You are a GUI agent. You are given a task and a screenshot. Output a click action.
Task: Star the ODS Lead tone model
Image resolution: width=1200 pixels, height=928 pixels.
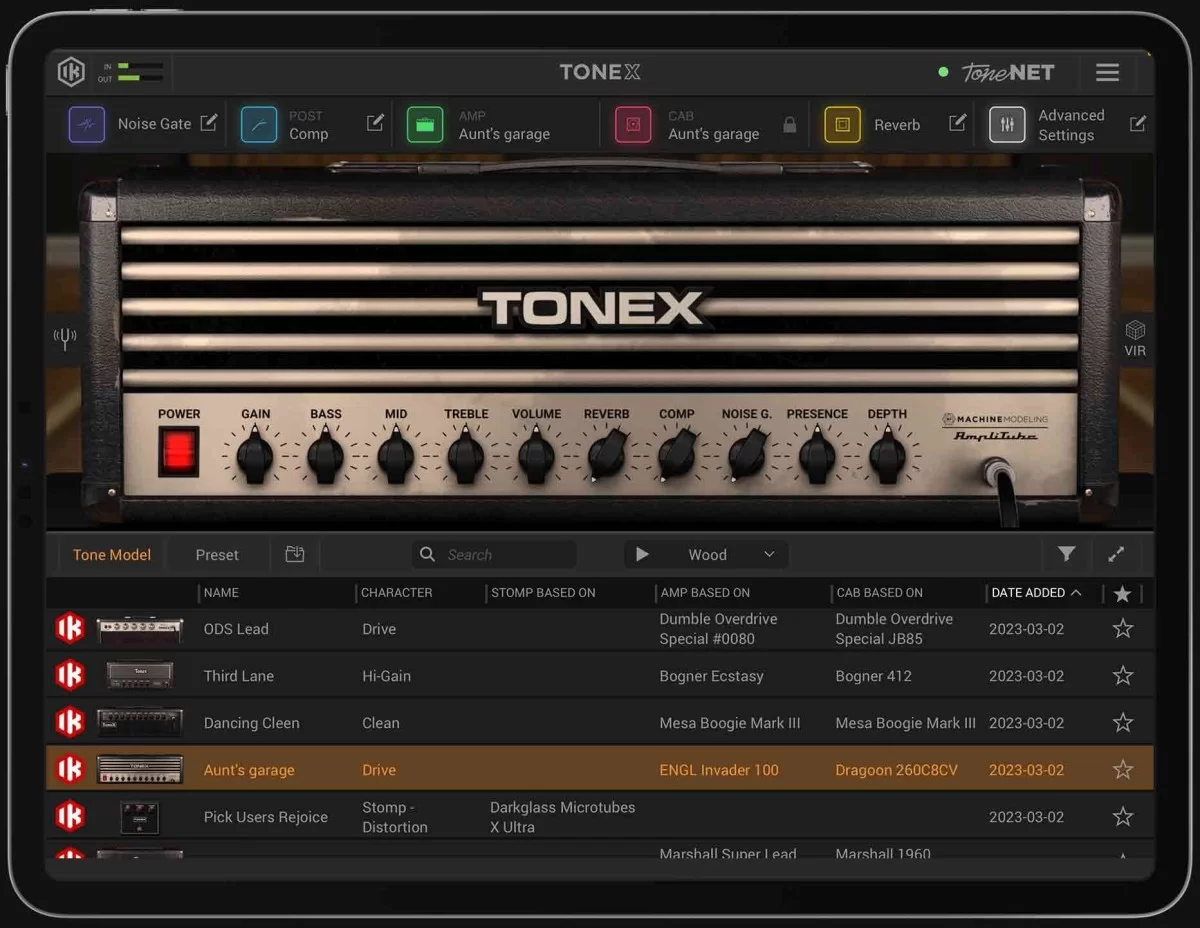pyautogui.click(x=1122, y=629)
